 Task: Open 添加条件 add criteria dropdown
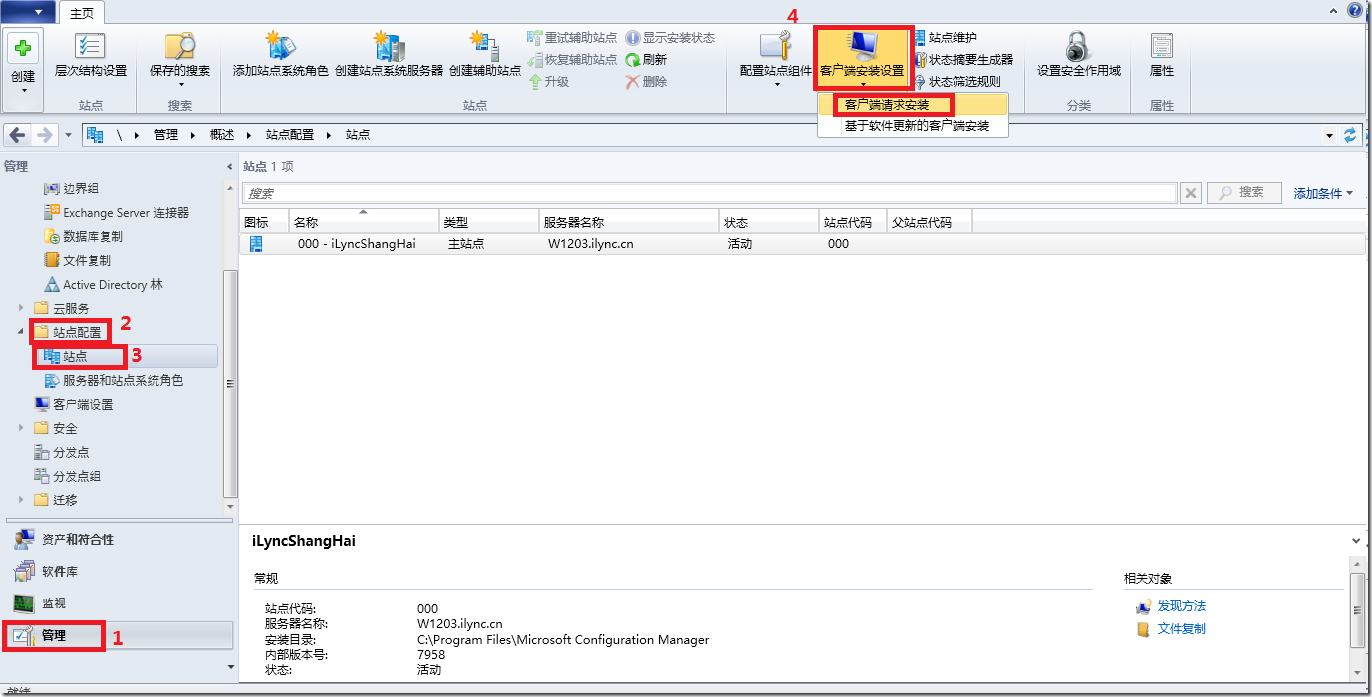[x=1323, y=193]
